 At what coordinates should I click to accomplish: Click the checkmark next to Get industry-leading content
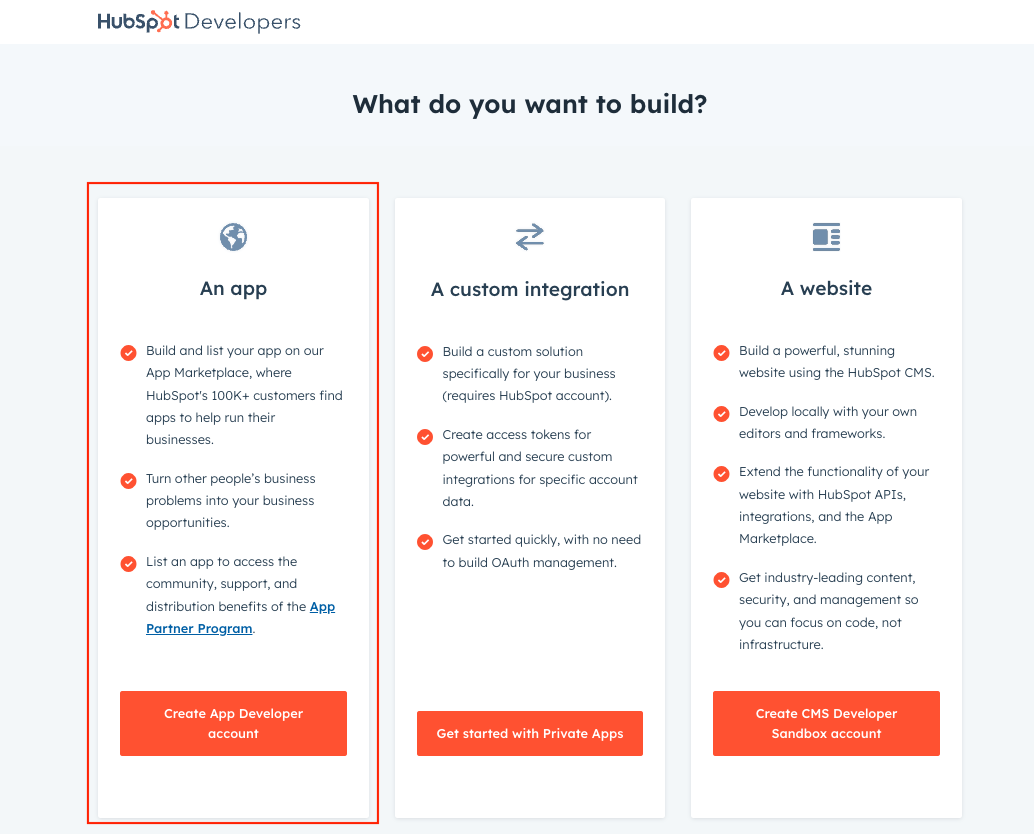click(x=721, y=581)
